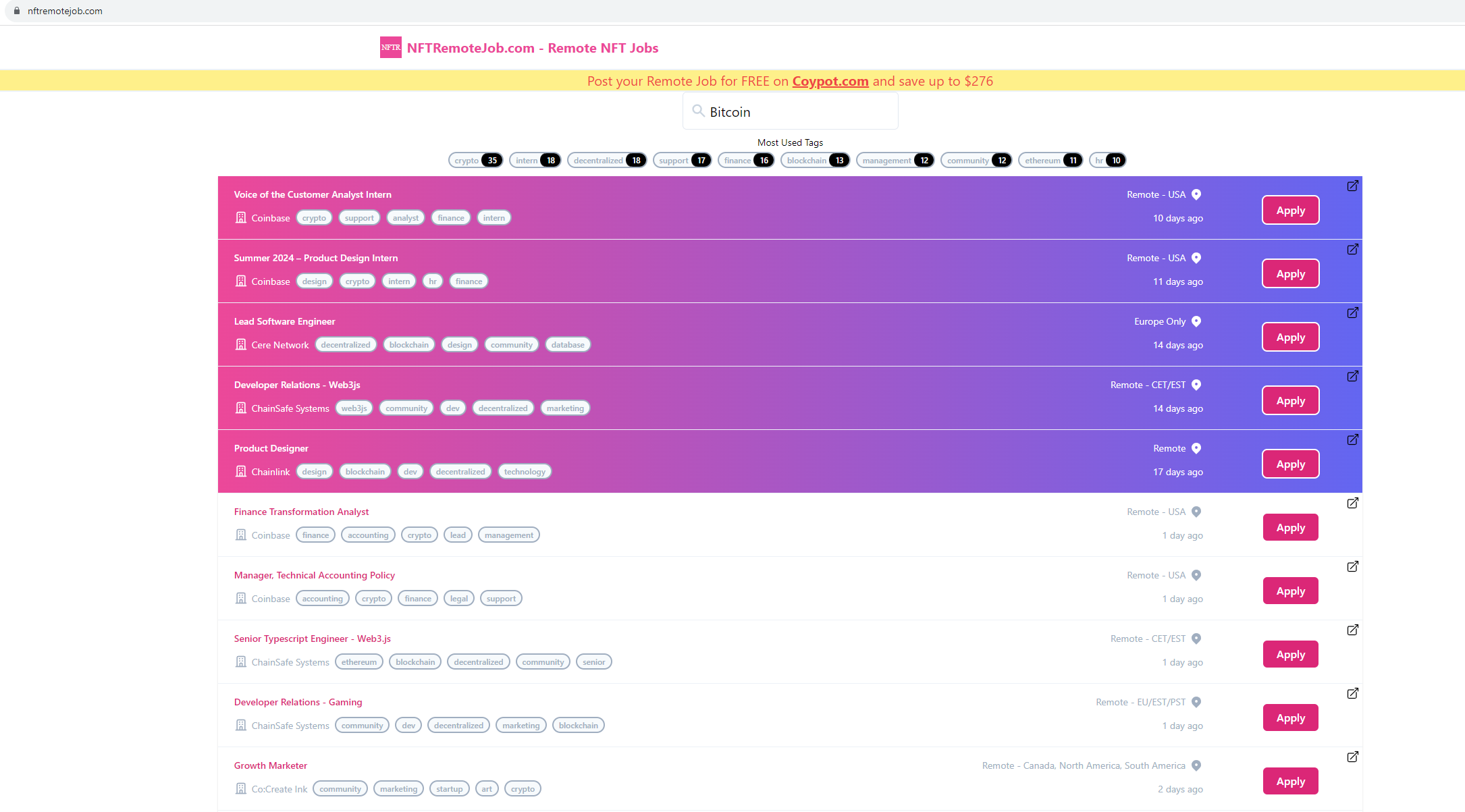Filter by the decentralized 18 tag

click(606, 160)
